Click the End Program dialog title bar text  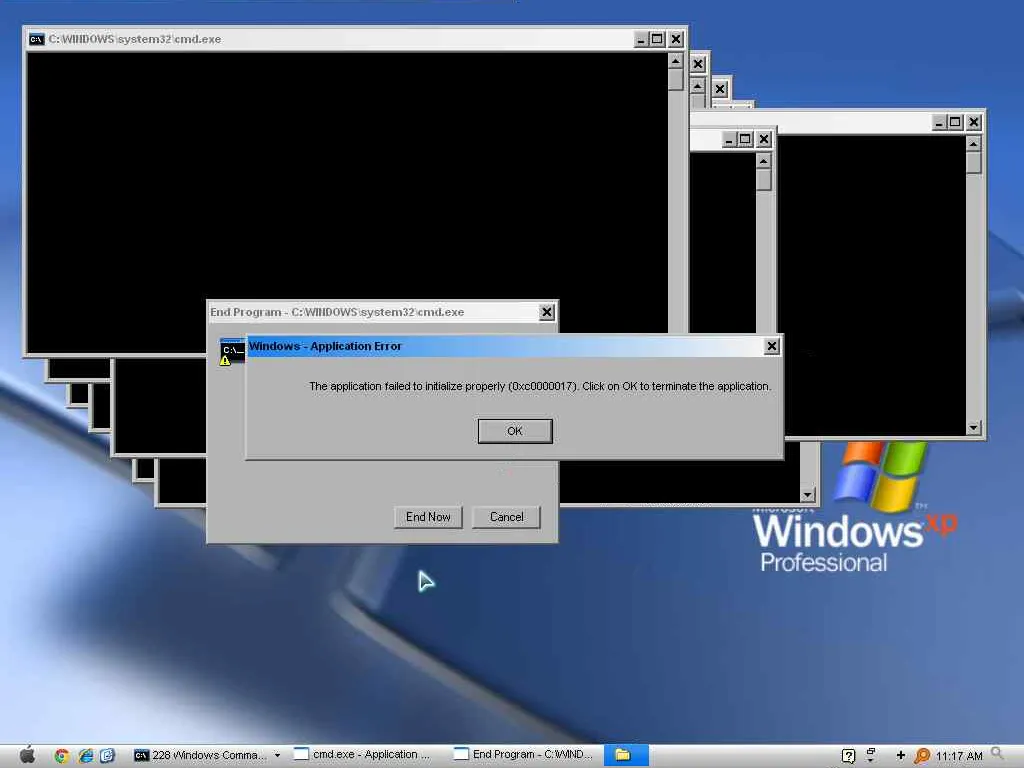[337, 312]
